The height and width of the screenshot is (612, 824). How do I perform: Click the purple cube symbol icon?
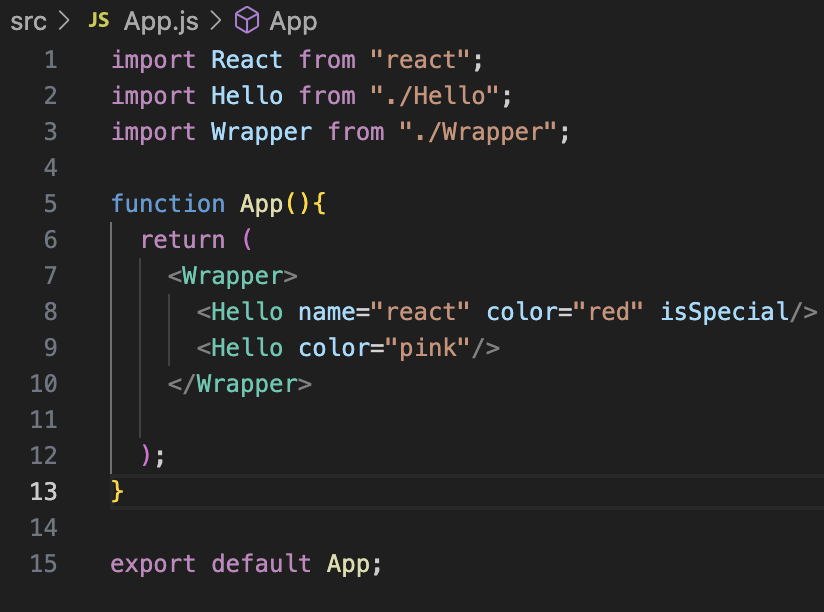[246, 21]
